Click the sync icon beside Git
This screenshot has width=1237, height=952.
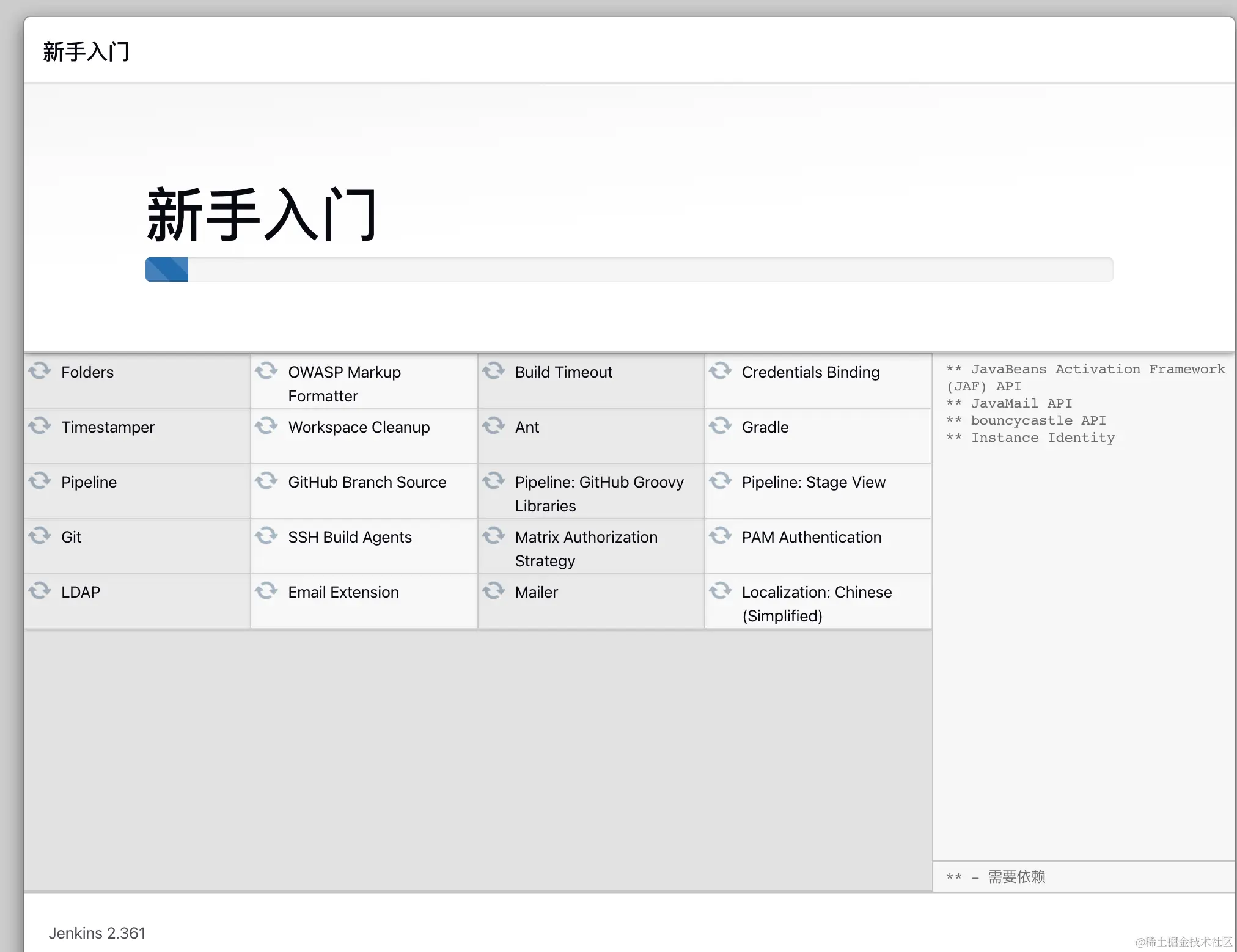pos(40,536)
